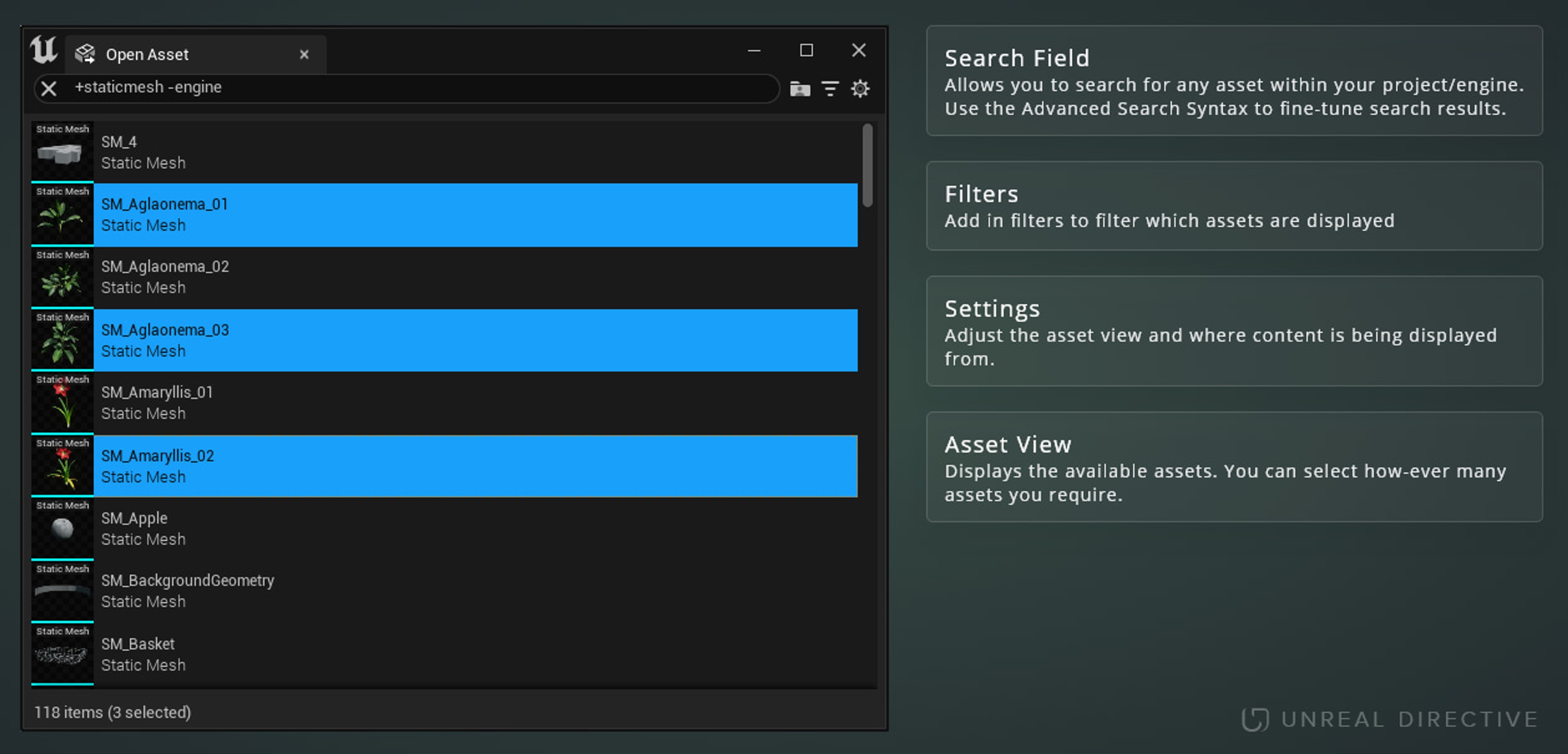Open saved search options in the search bar

click(x=800, y=89)
